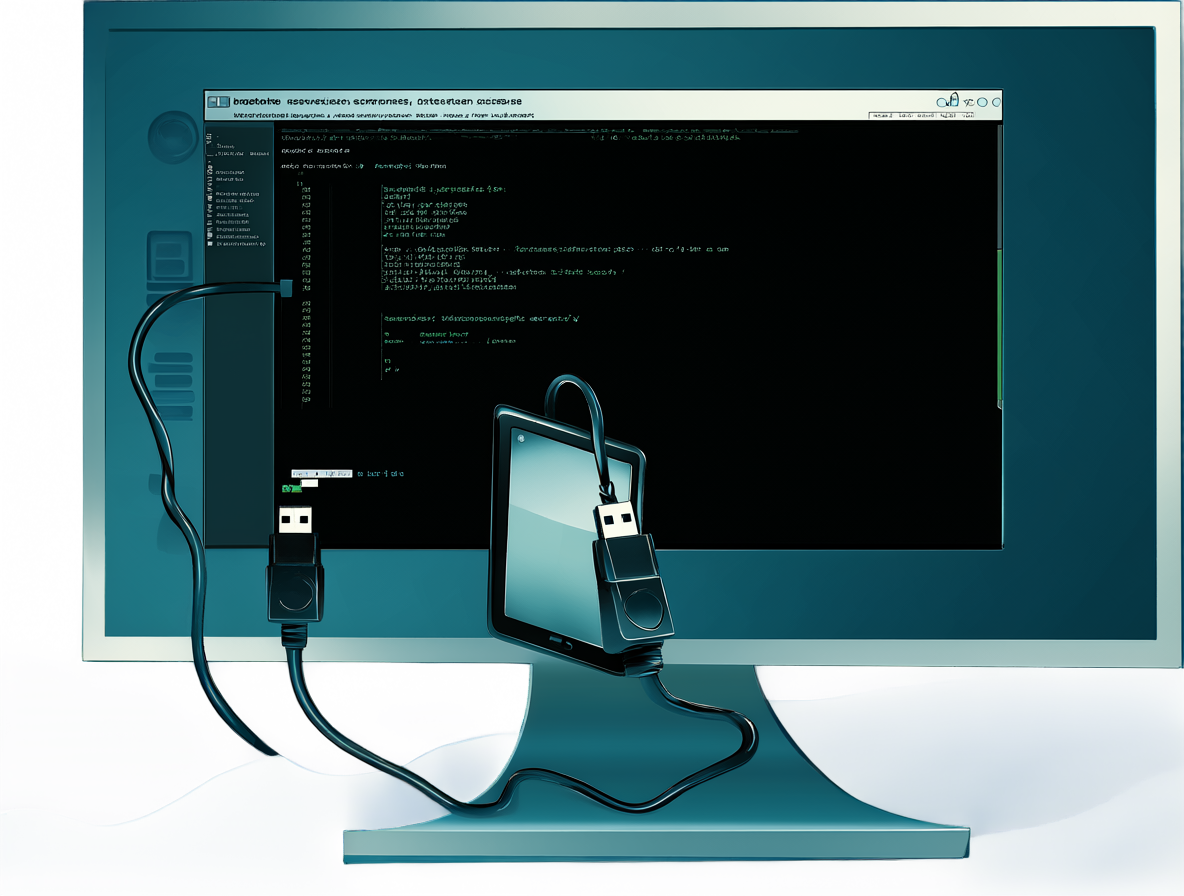The image size is (1184, 896).
Task: Click the round desktop icon left of the window
Action: (x=173, y=137)
